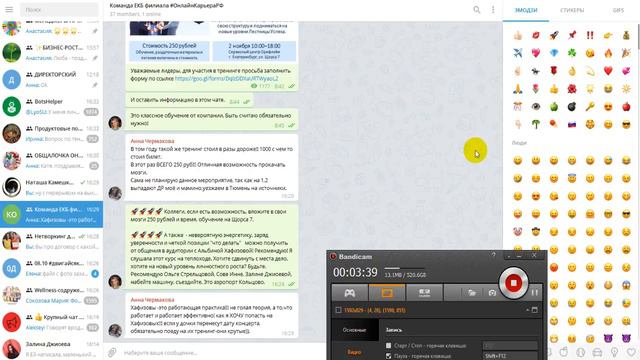
Task: Open Bandicam Основные settings tab
Action: (354, 330)
